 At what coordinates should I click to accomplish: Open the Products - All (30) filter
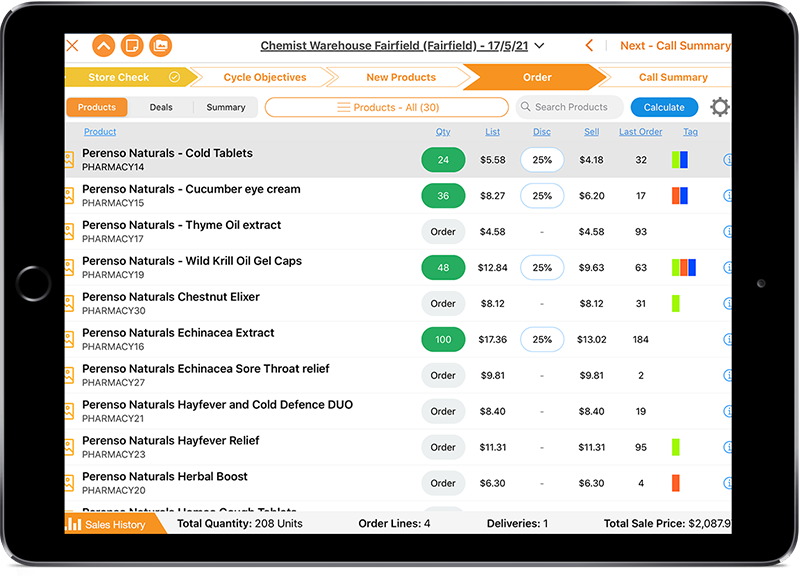tap(386, 108)
